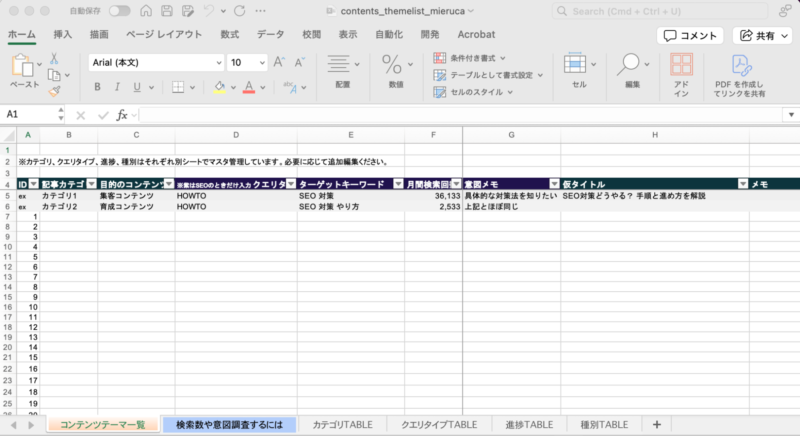Open the add-ins icon
800x436 pixels.
tap(681, 68)
